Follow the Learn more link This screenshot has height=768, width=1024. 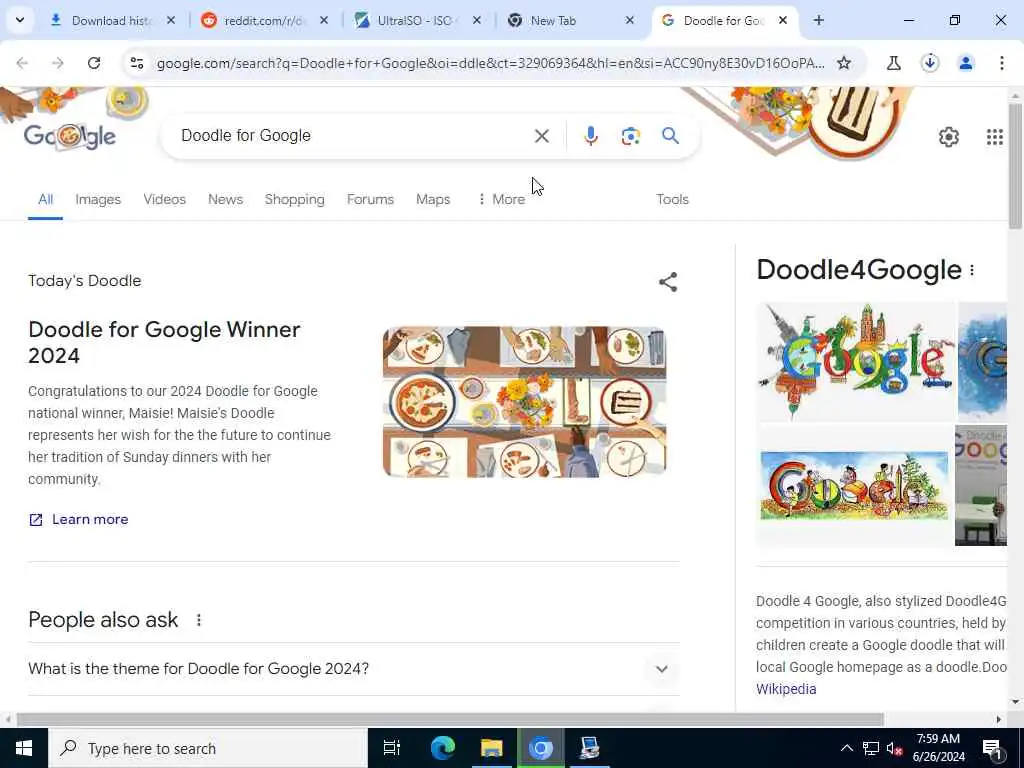[78, 519]
